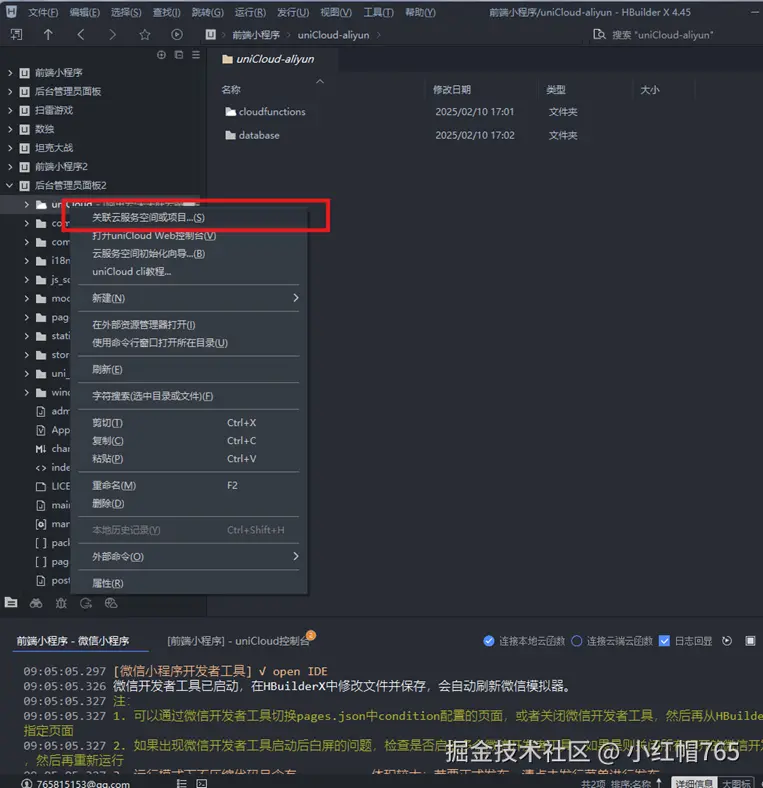Click the binoculars search icon at sidebar bottom
The image size is (763, 788).
pos(36,603)
